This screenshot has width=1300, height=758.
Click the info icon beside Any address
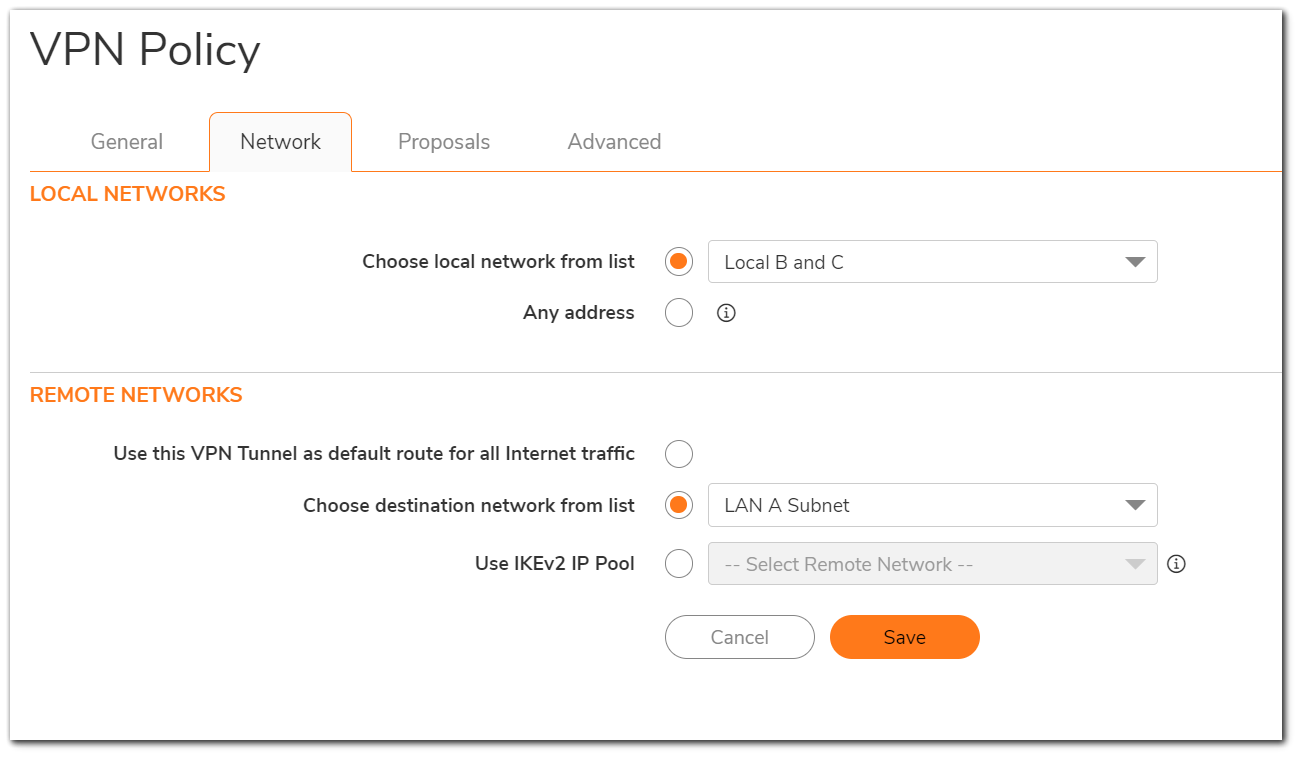point(727,313)
